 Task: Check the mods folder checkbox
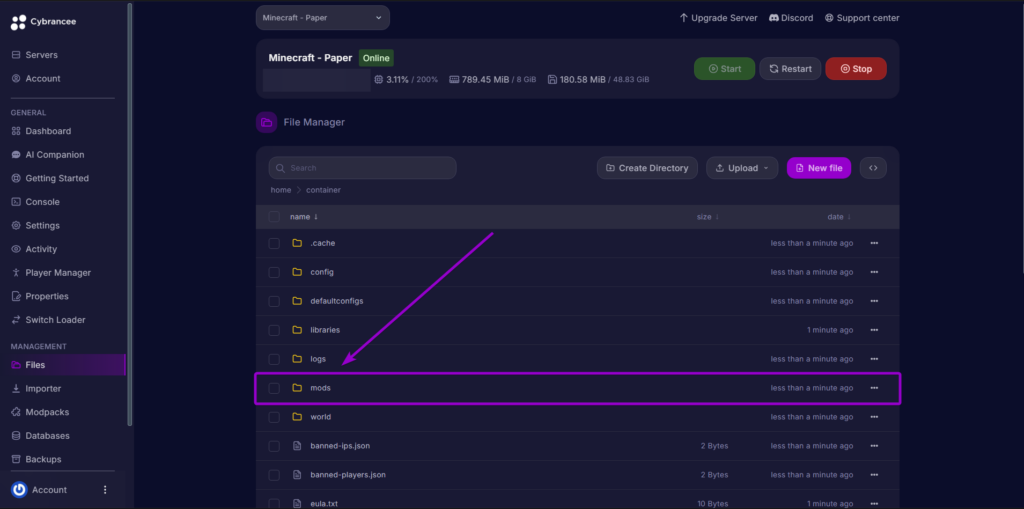pyautogui.click(x=274, y=388)
